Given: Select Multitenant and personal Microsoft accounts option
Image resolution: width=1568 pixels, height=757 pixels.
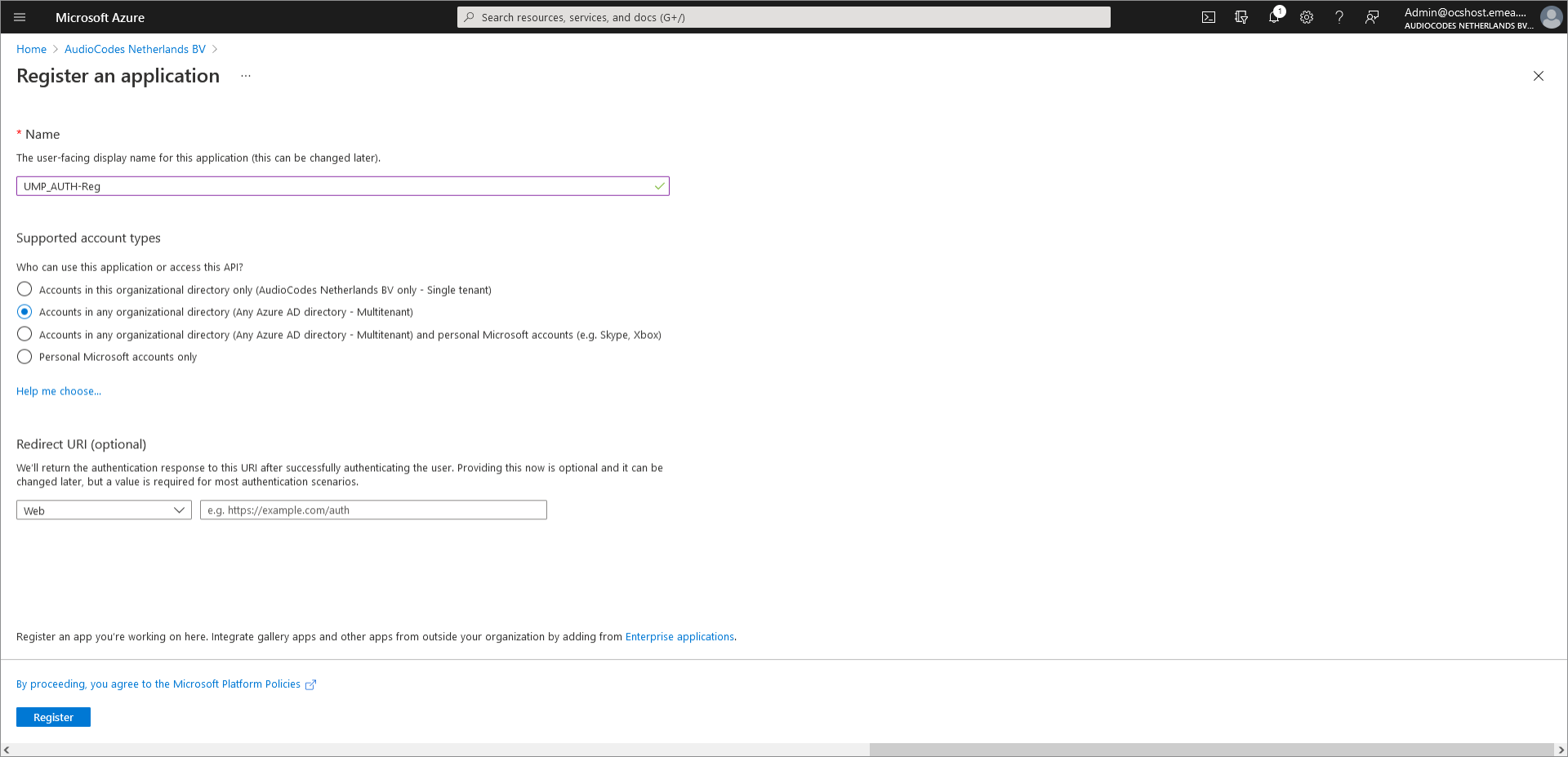Looking at the screenshot, I should [x=24, y=334].
